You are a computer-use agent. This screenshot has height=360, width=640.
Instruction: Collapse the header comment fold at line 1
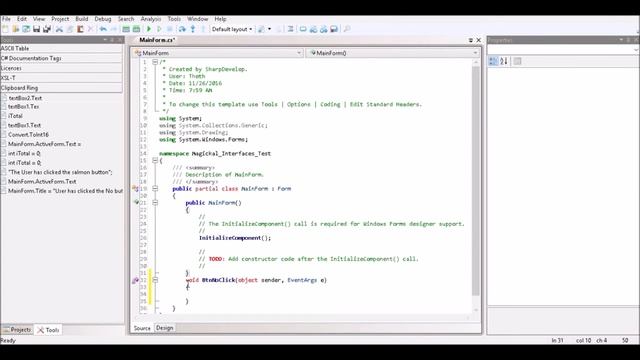point(155,62)
